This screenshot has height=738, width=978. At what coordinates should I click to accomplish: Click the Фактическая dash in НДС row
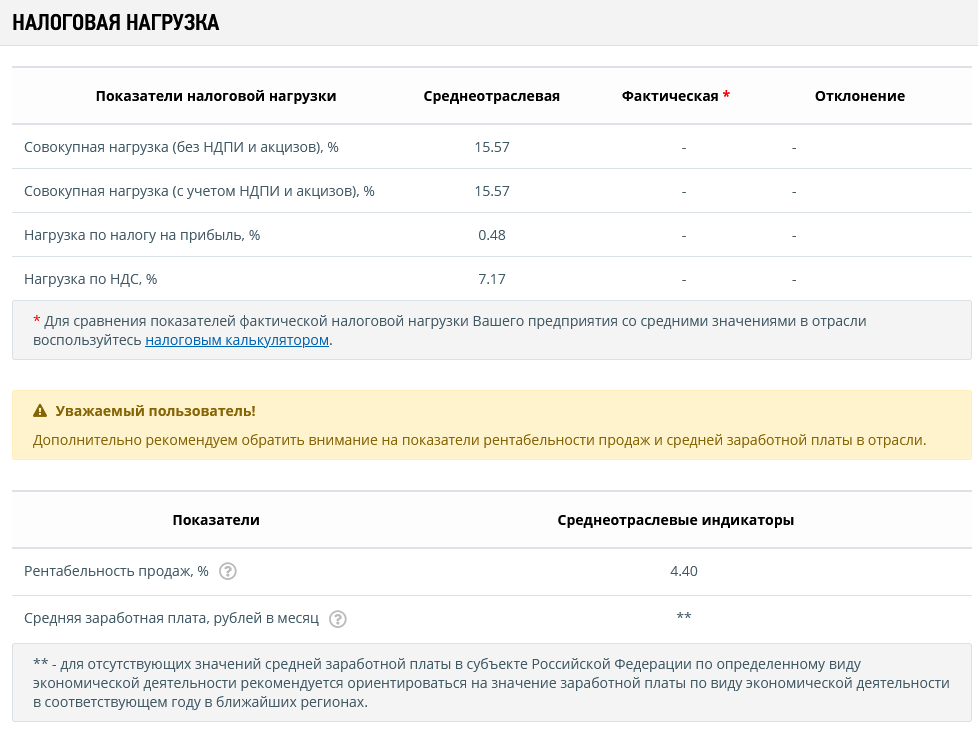pos(684,279)
